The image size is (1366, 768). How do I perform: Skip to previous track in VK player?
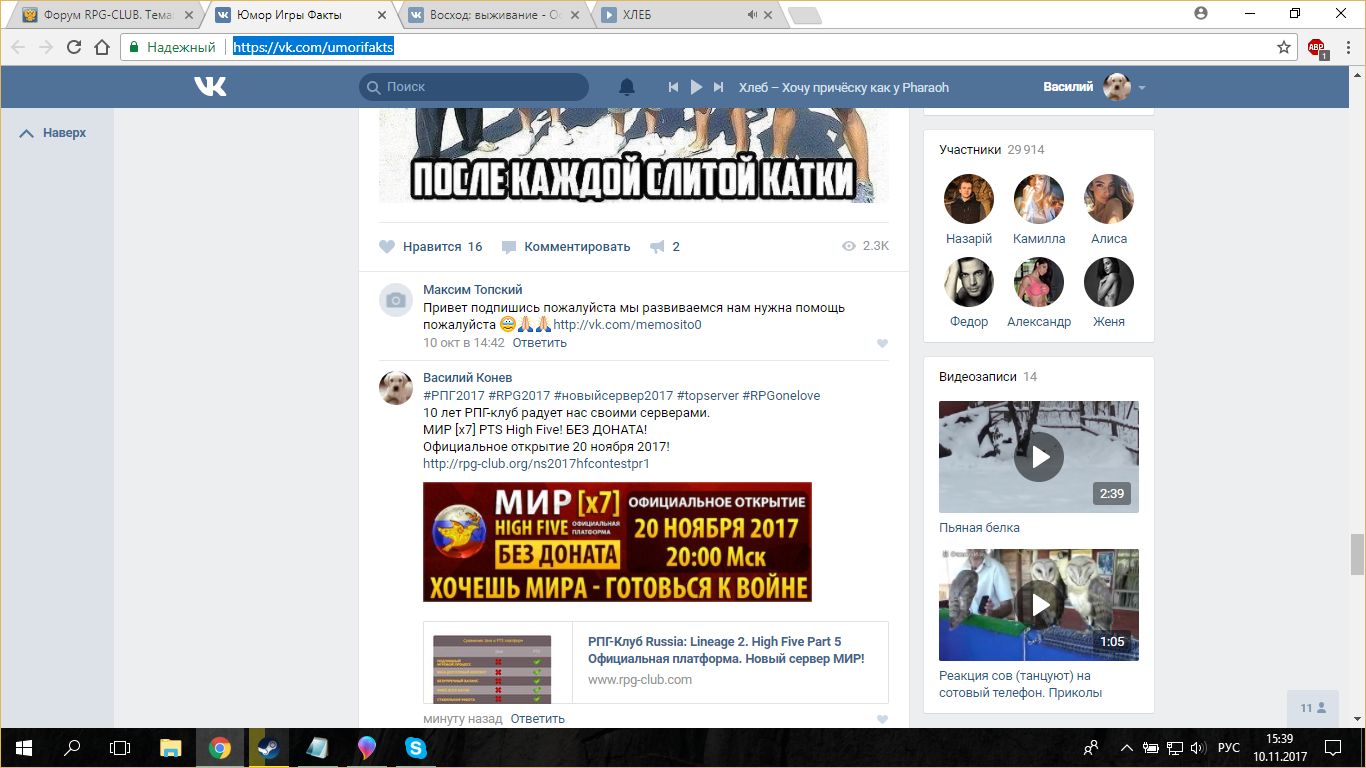tap(674, 87)
